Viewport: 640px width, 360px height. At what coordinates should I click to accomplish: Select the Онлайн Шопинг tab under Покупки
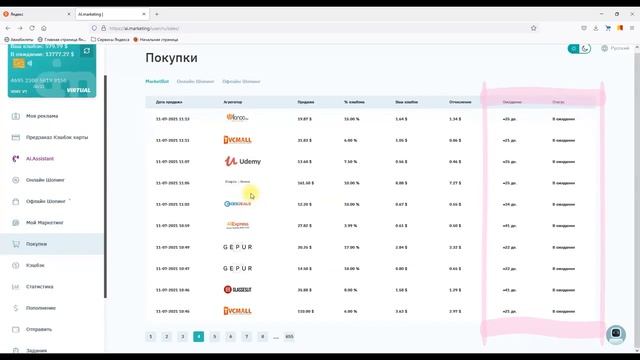(195, 82)
